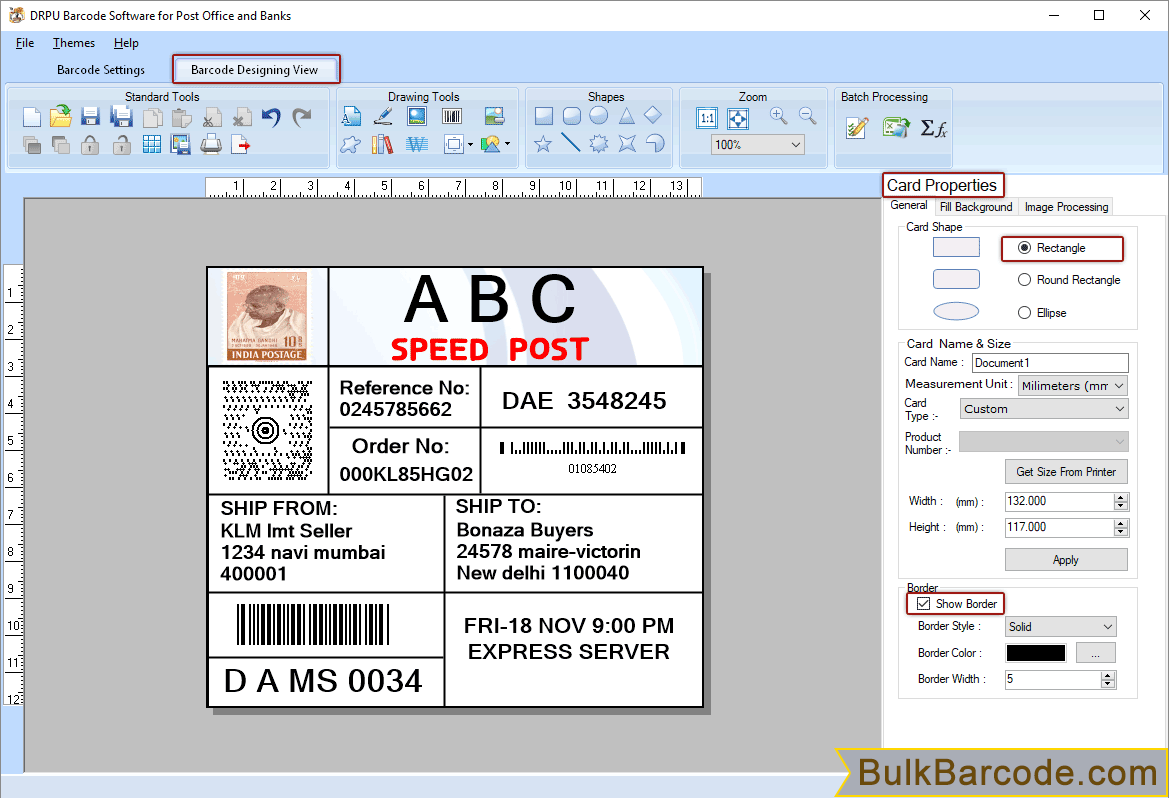The height and width of the screenshot is (798, 1169).
Task: Click the black Border Color swatch
Action: pos(1036,653)
